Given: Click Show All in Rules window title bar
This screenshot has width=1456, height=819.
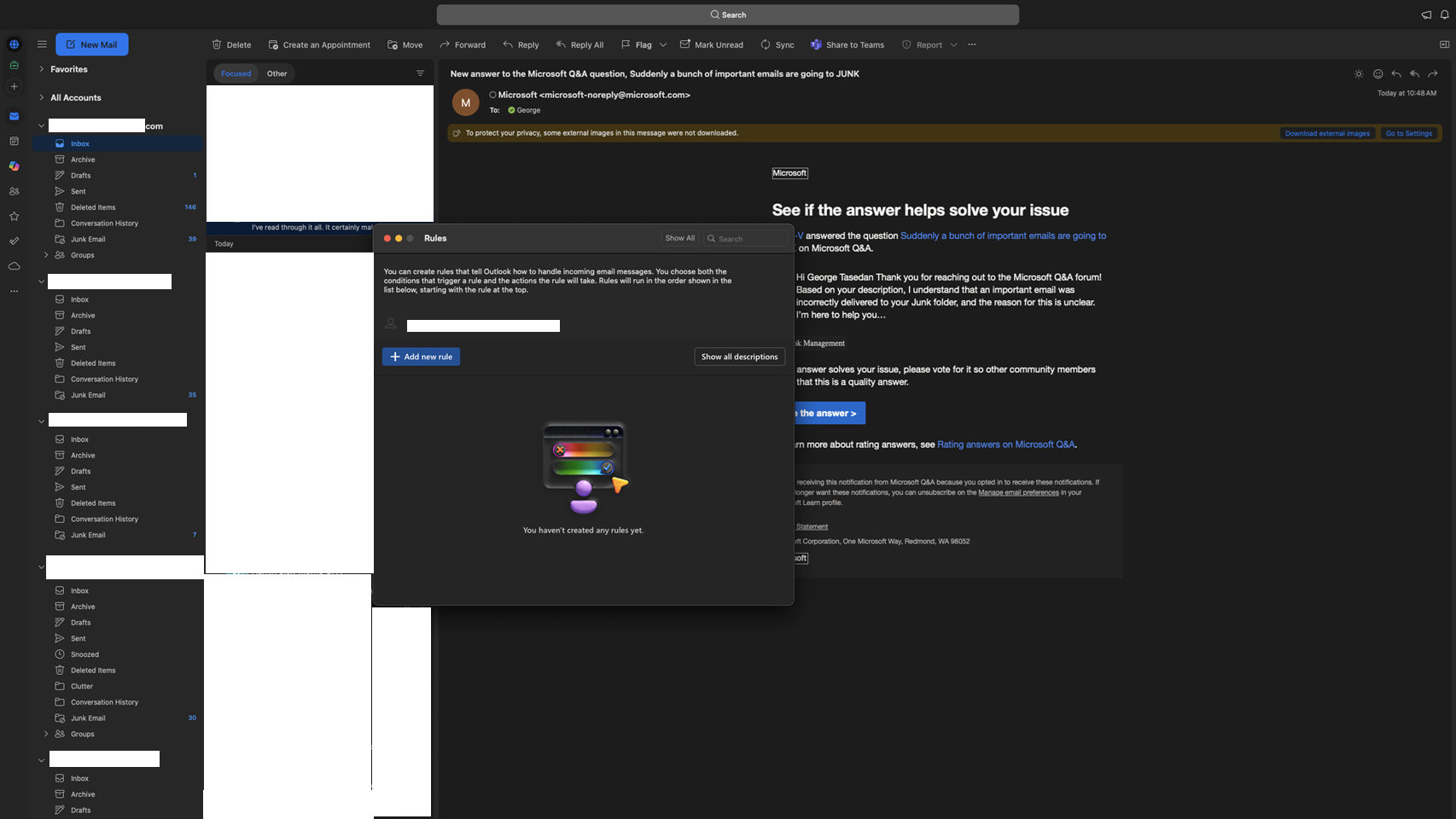Looking at the screenshot, I should coord(680,238).
